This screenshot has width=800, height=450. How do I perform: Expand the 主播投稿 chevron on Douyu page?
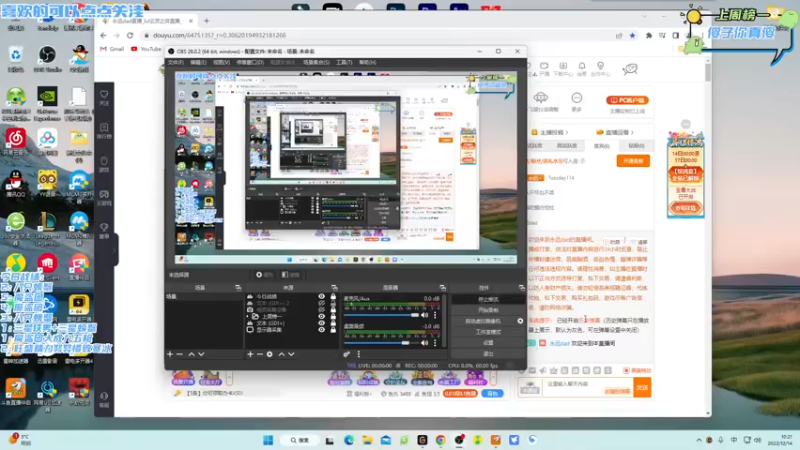click(x=567, y=133)
